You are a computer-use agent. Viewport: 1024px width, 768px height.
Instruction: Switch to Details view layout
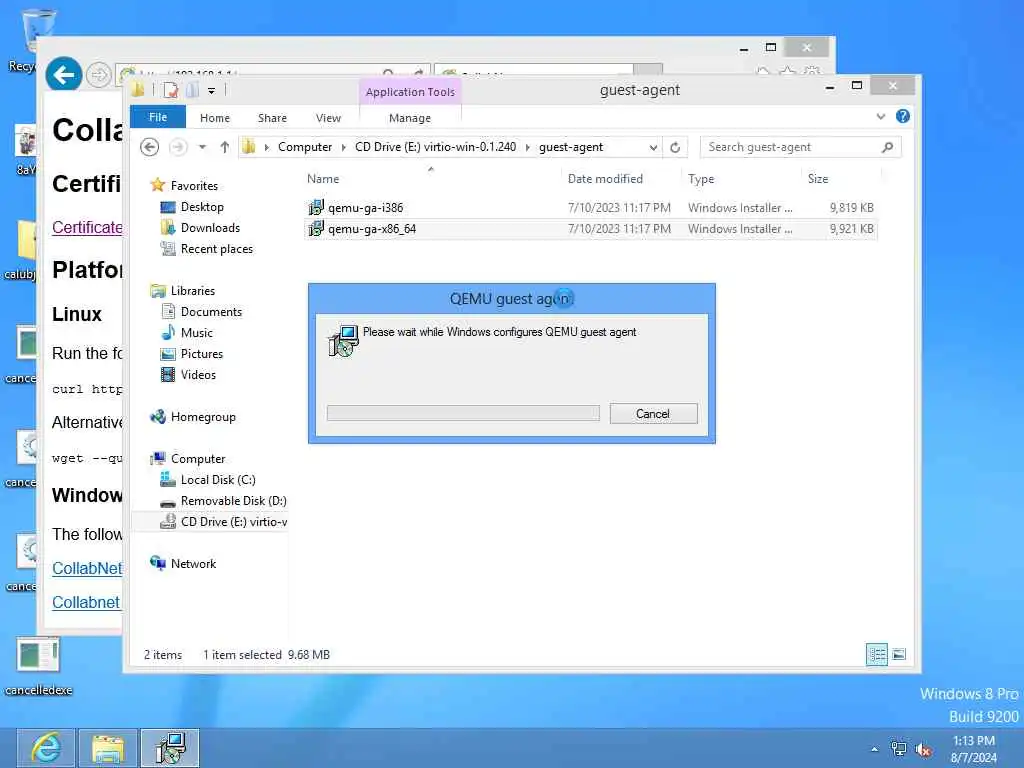click(x=877, y=654)
